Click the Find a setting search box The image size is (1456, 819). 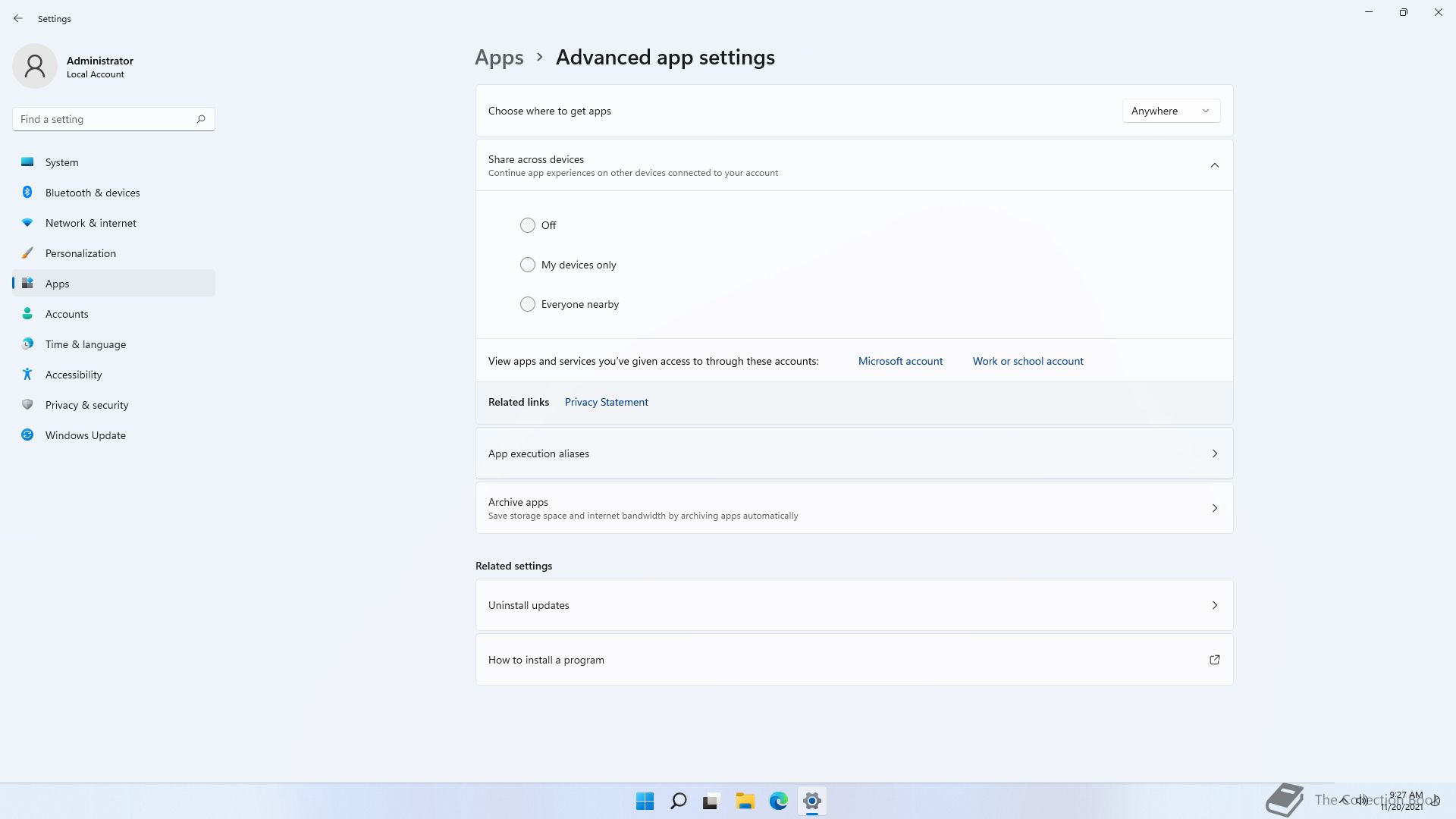pyautogui.click(x=114, y=119)
